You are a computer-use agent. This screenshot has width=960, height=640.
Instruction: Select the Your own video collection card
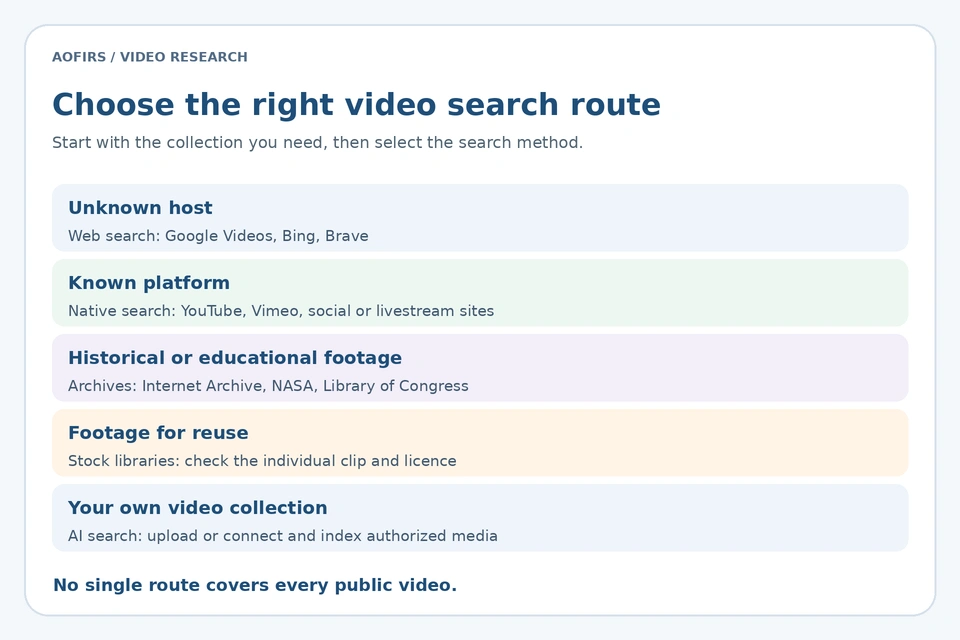[480, 518]
